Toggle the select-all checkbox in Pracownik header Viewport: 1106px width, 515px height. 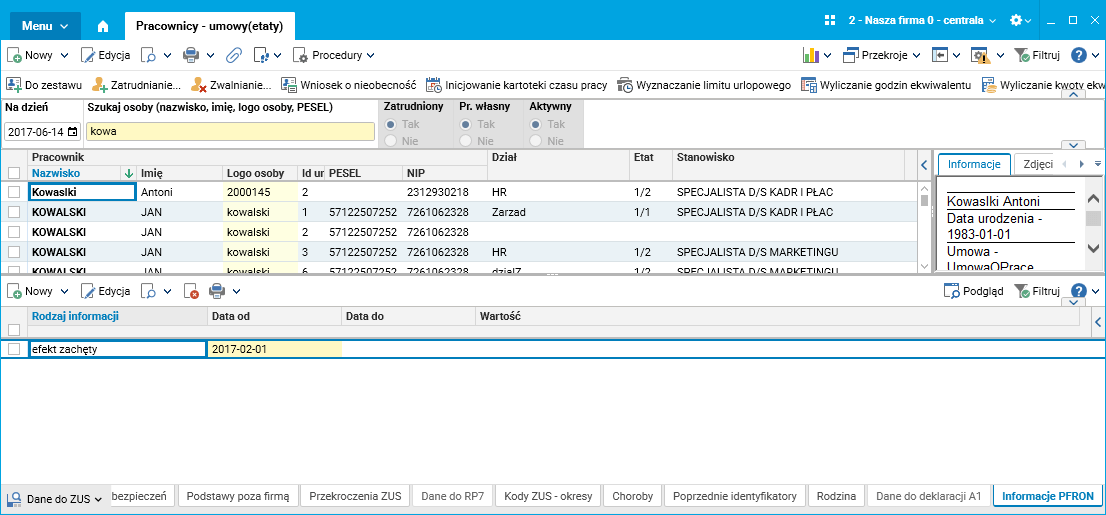point(13,173)
